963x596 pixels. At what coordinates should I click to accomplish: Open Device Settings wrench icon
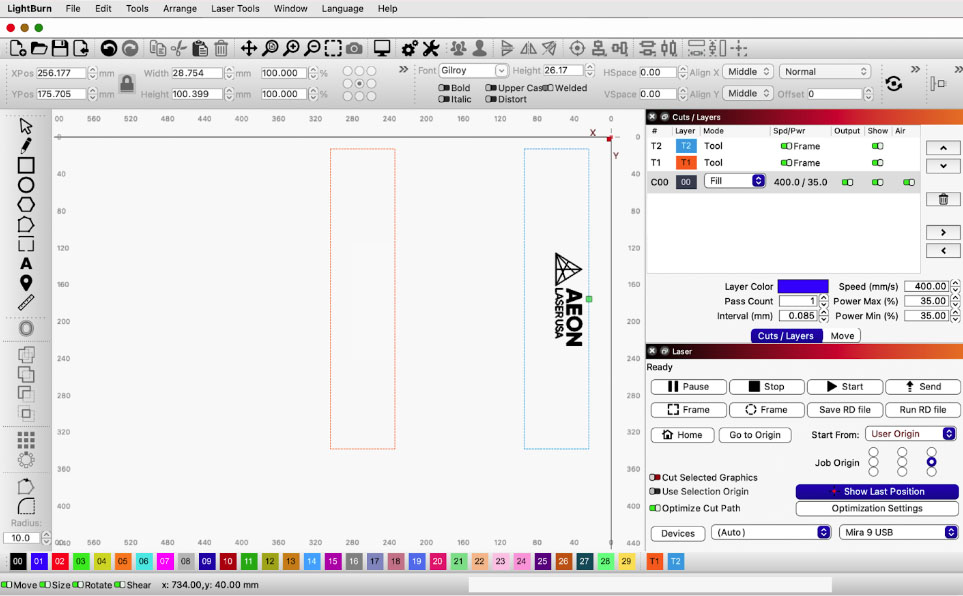431,49
